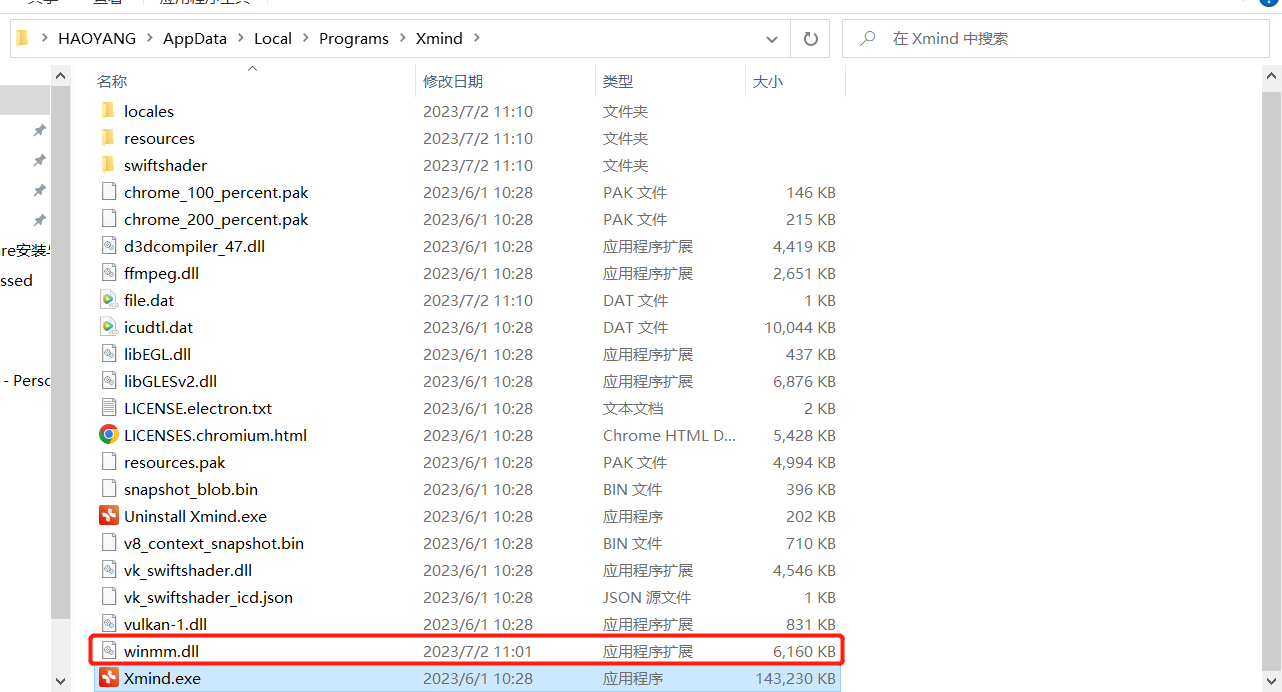This screenshot has height=692, width=1282.
Task: Expand the chevron after HAOYANG in path
Action: tap(149, 39)
